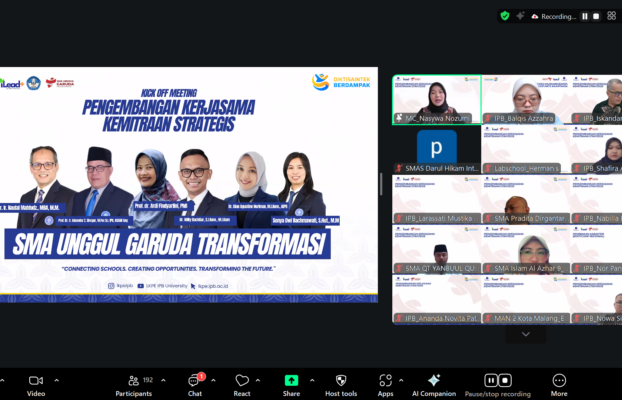This screenshot has height=400, width=622.
Task: Open the More options menu
Action: [559, 385]
